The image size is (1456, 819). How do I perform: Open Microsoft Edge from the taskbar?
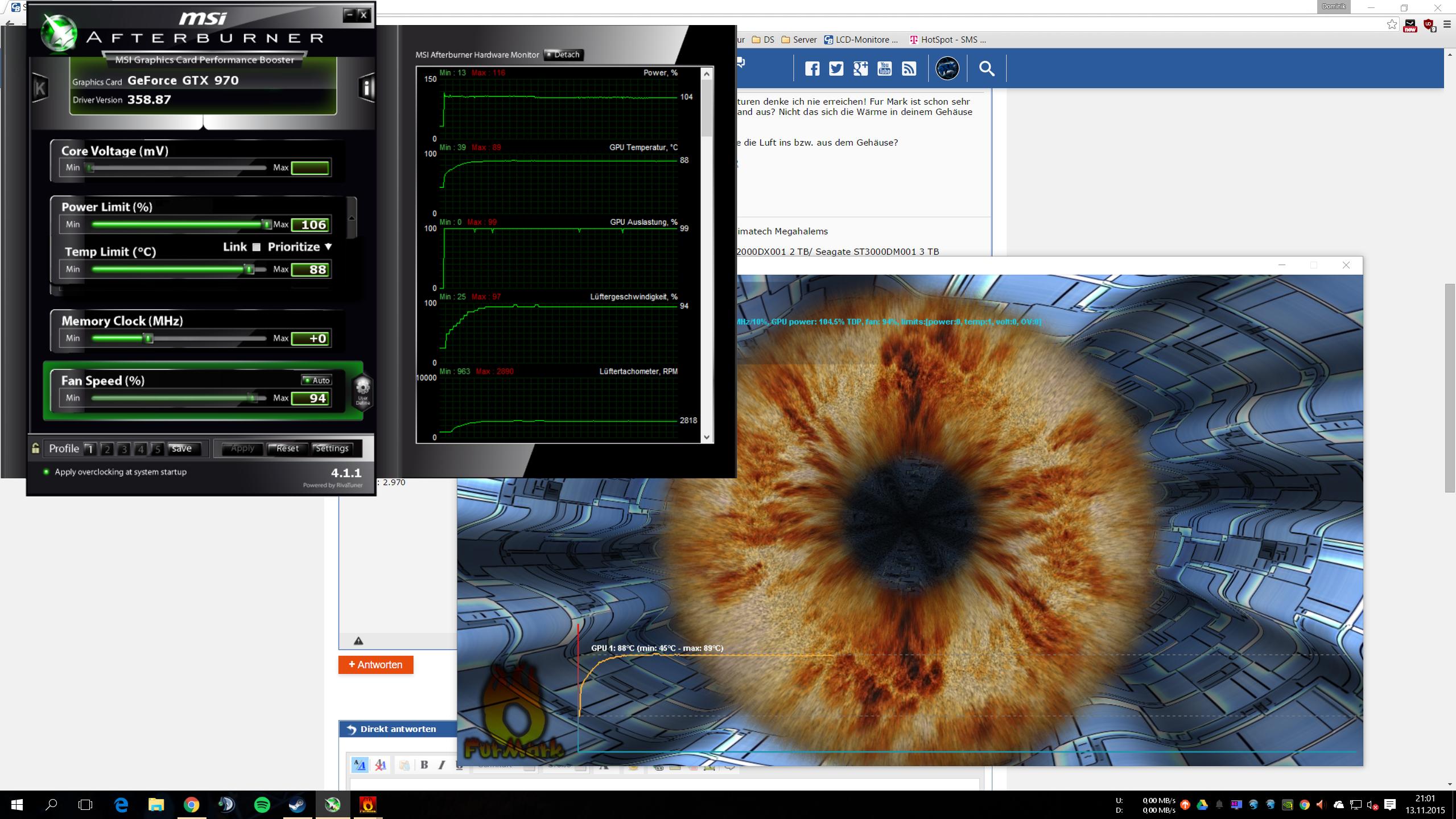[121, 805]
